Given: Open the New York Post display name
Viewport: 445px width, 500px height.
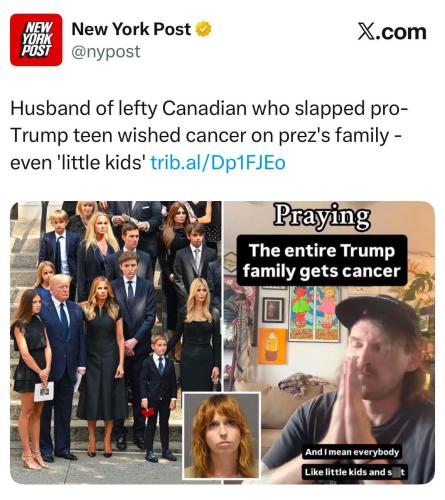Looking at the screenshot, I should click(131, 29).
